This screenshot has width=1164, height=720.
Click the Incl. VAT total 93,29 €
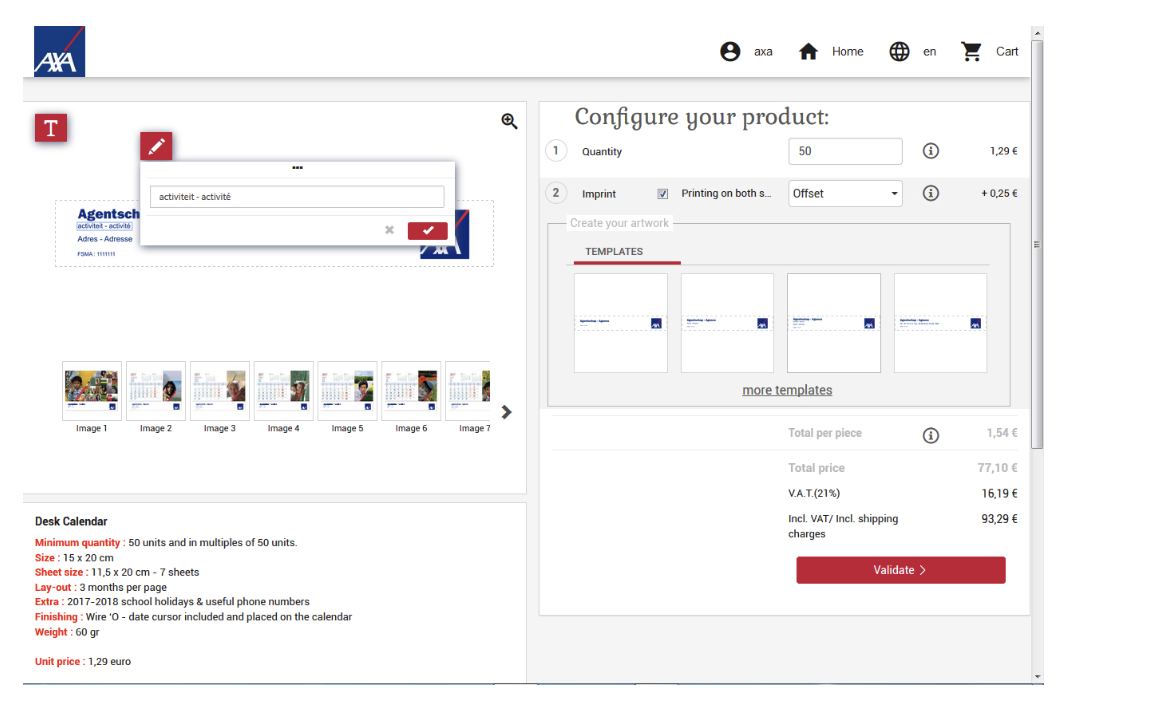(x=999, y=519)
